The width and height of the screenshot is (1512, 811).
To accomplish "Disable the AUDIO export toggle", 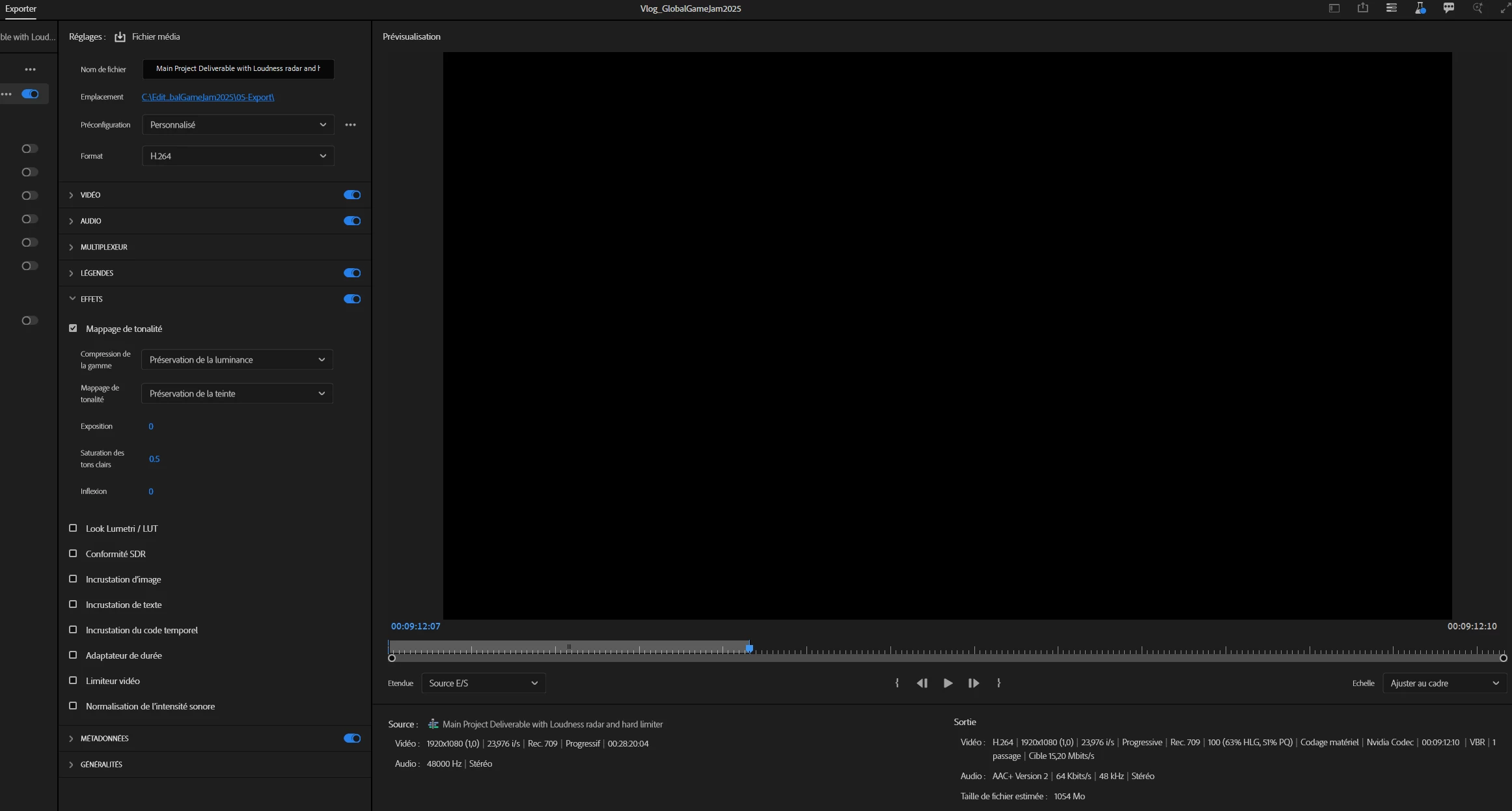I will click(x=352, y=221).
